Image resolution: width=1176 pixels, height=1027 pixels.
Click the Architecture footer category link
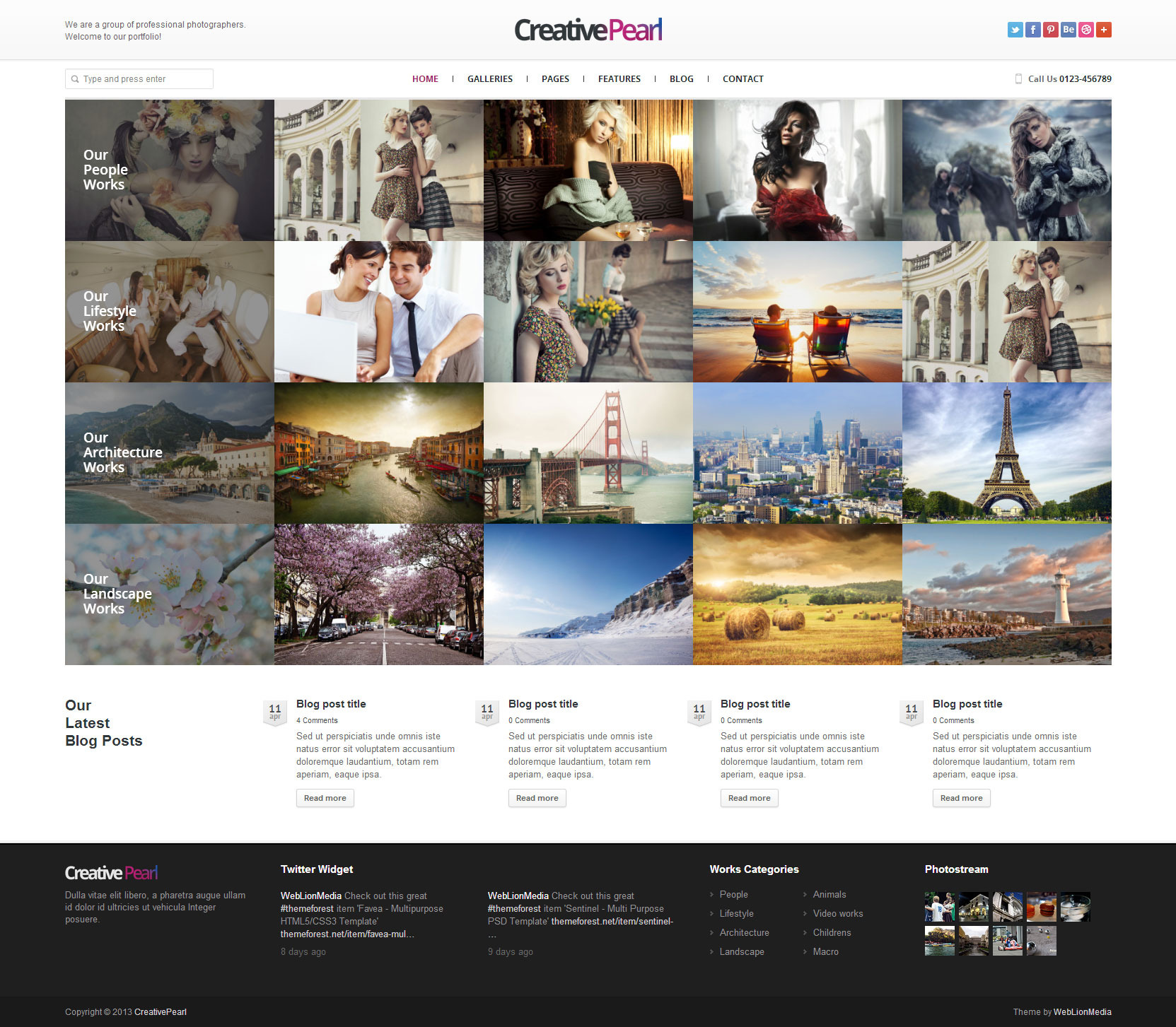pyautogui.click(x=744, y=932)
